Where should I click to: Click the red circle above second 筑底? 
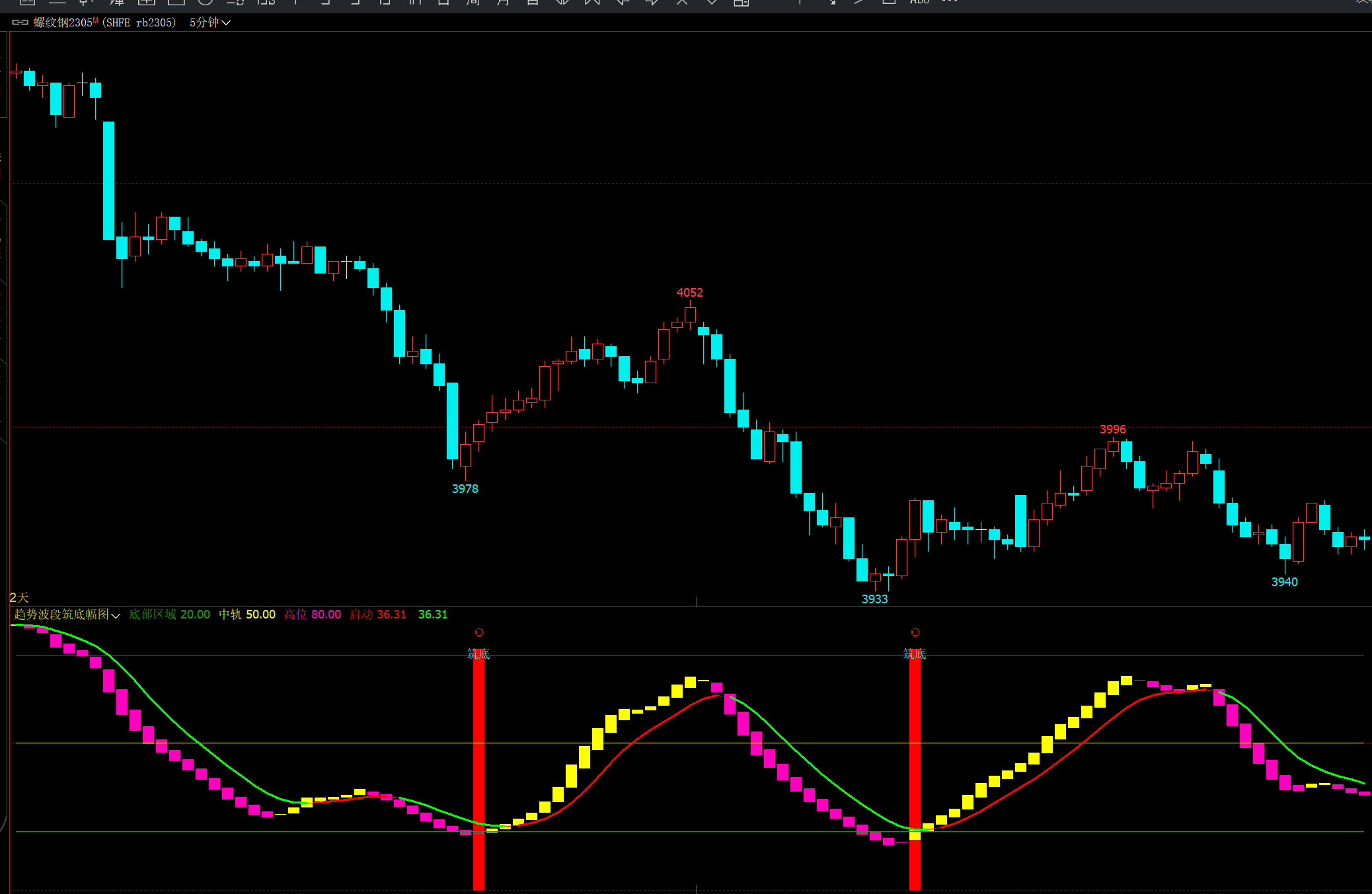[x=915, y=632]
